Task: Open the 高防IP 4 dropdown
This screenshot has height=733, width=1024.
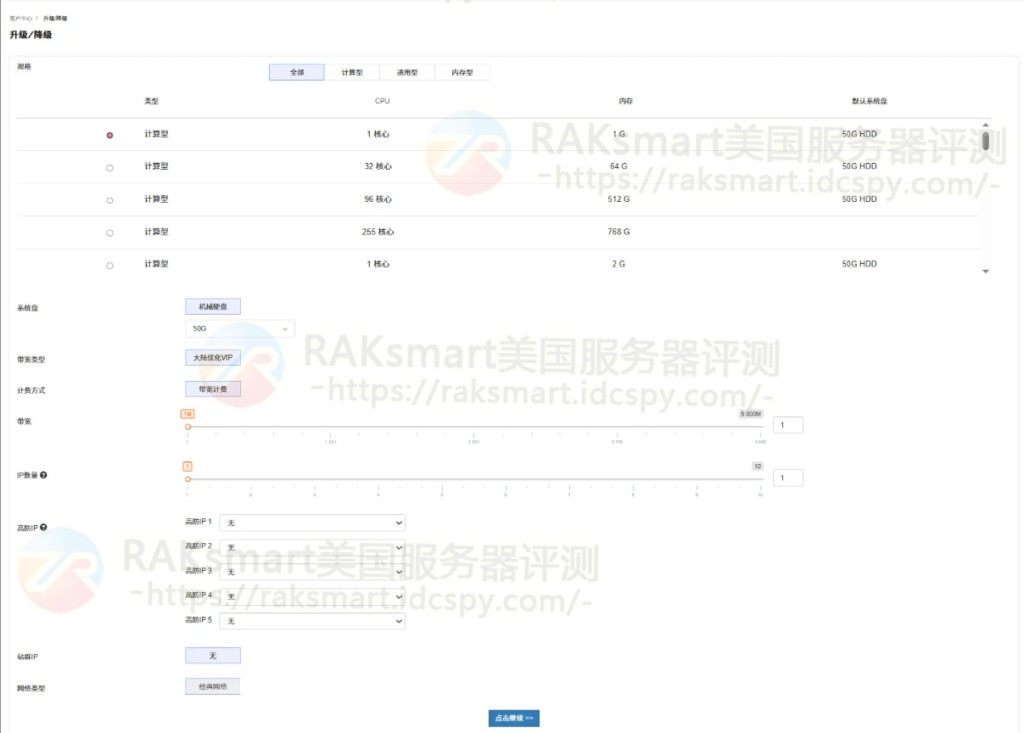Action: tap(312, 596)
